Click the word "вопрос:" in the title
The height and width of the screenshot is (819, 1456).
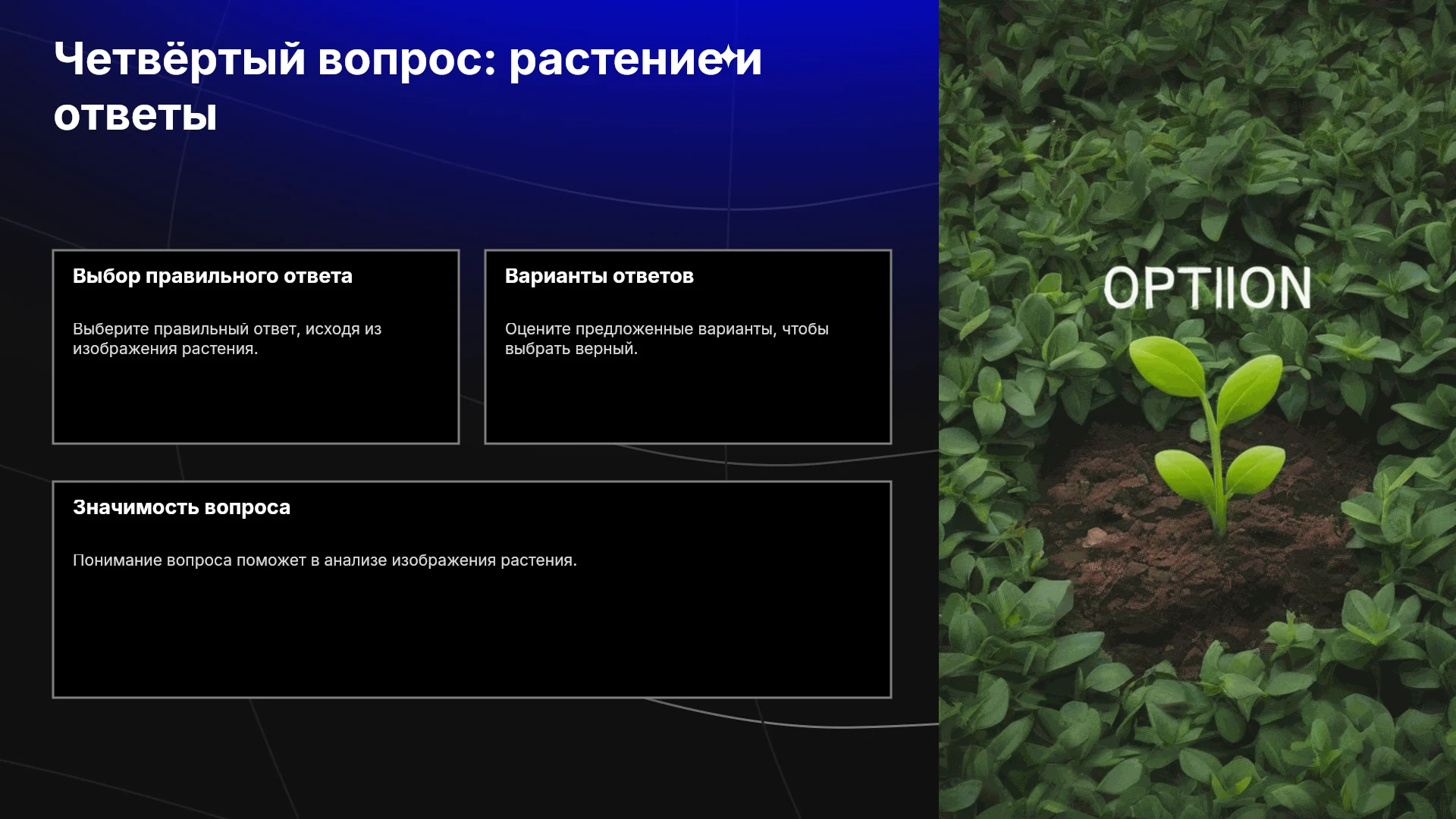(406, 61)
